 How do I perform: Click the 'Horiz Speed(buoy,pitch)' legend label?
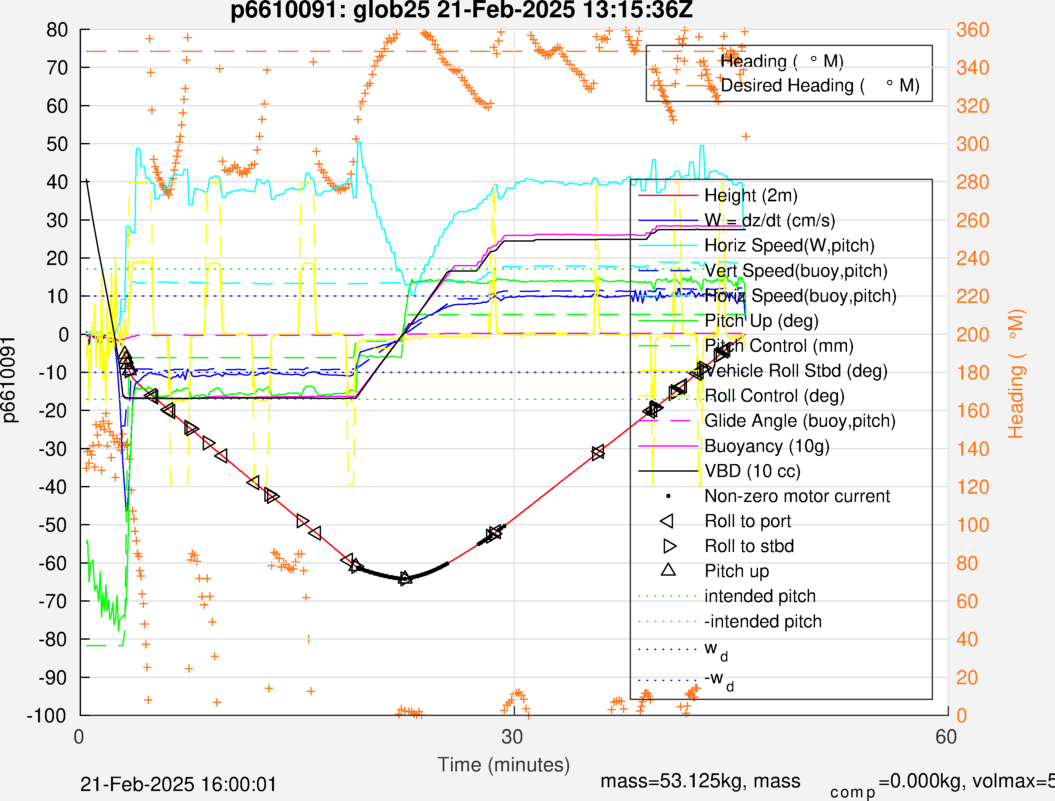point(801,295)
